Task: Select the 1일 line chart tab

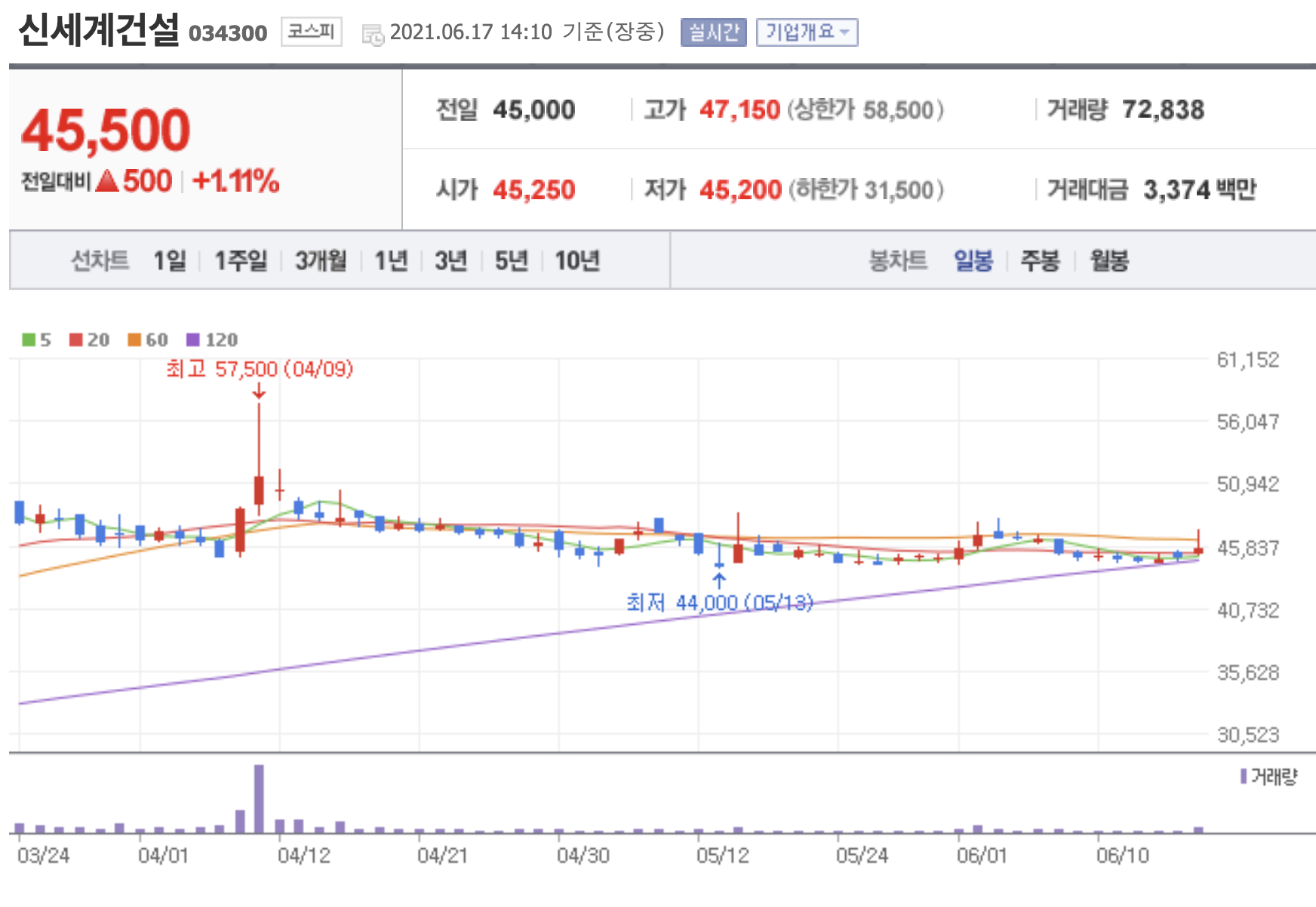Action: point(170,261)
